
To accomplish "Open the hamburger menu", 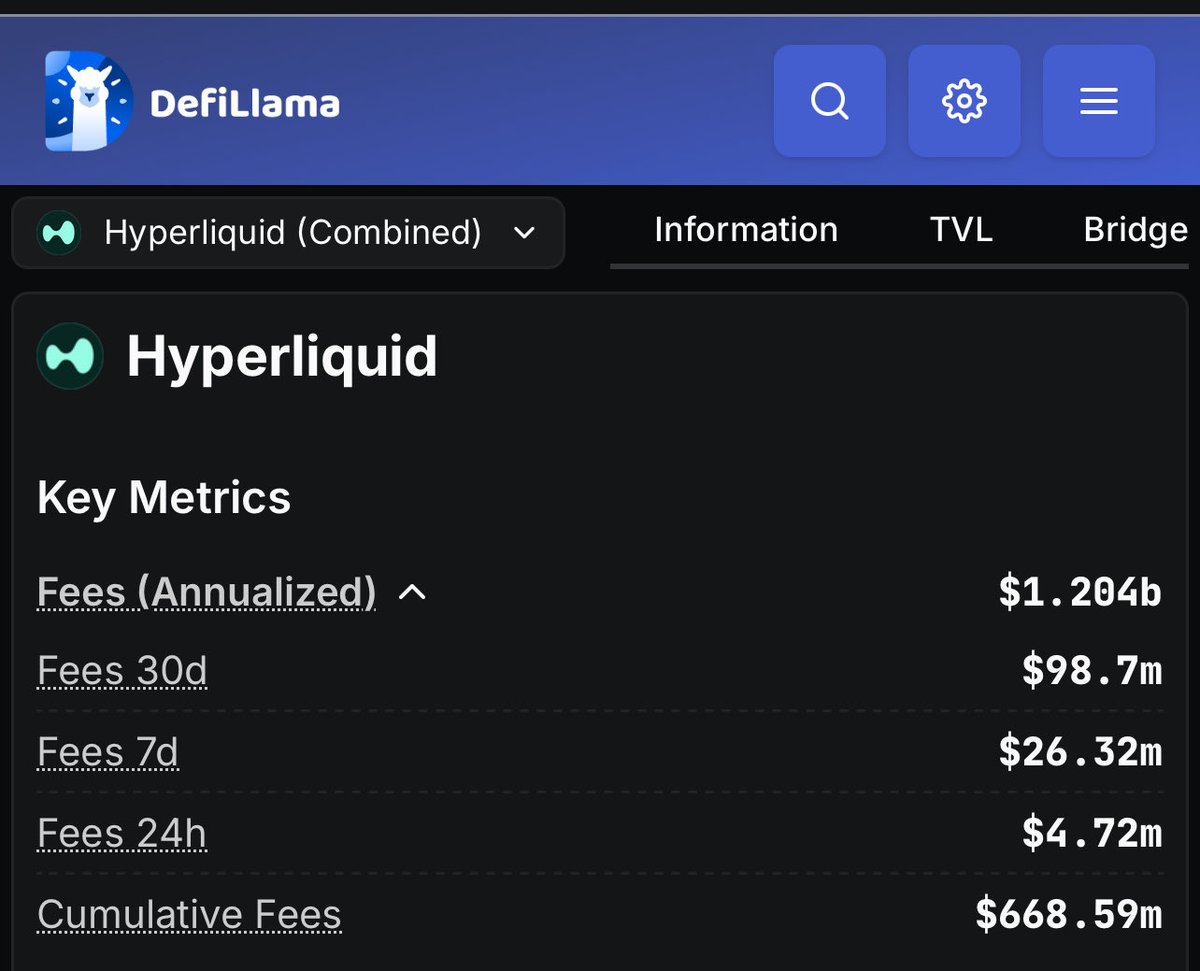I will [1099, 101].
